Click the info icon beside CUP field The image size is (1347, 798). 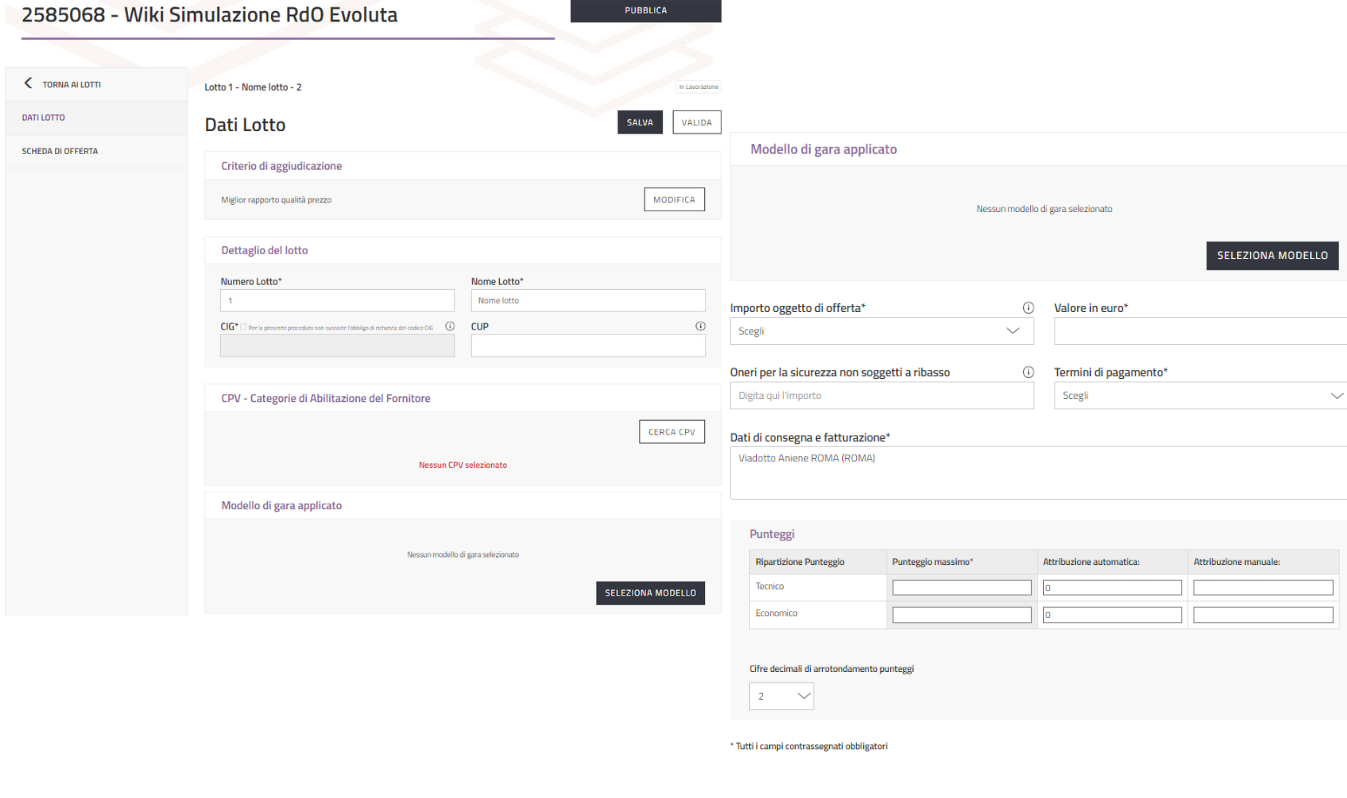point(700,326)
